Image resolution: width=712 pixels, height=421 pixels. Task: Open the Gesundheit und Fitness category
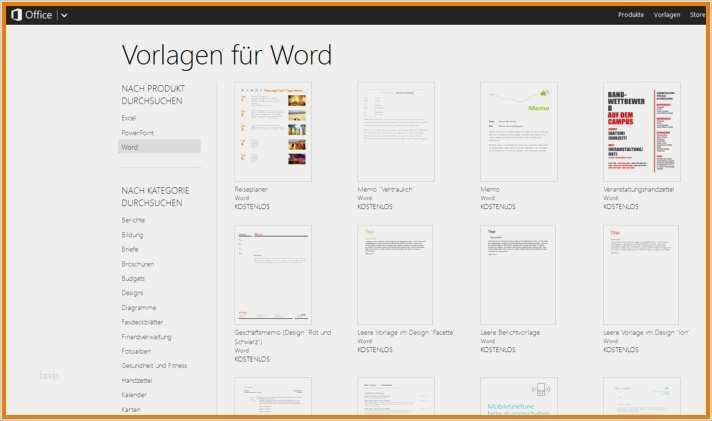click(154, 365)
